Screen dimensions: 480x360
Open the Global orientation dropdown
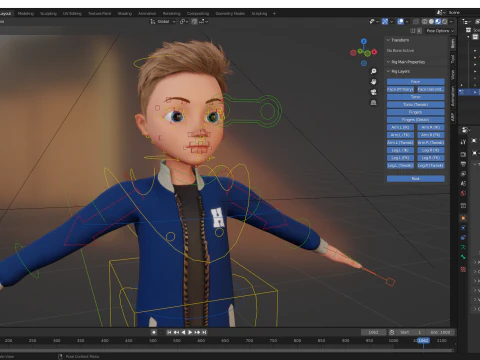pyautogui.click(x=163, y=22)
